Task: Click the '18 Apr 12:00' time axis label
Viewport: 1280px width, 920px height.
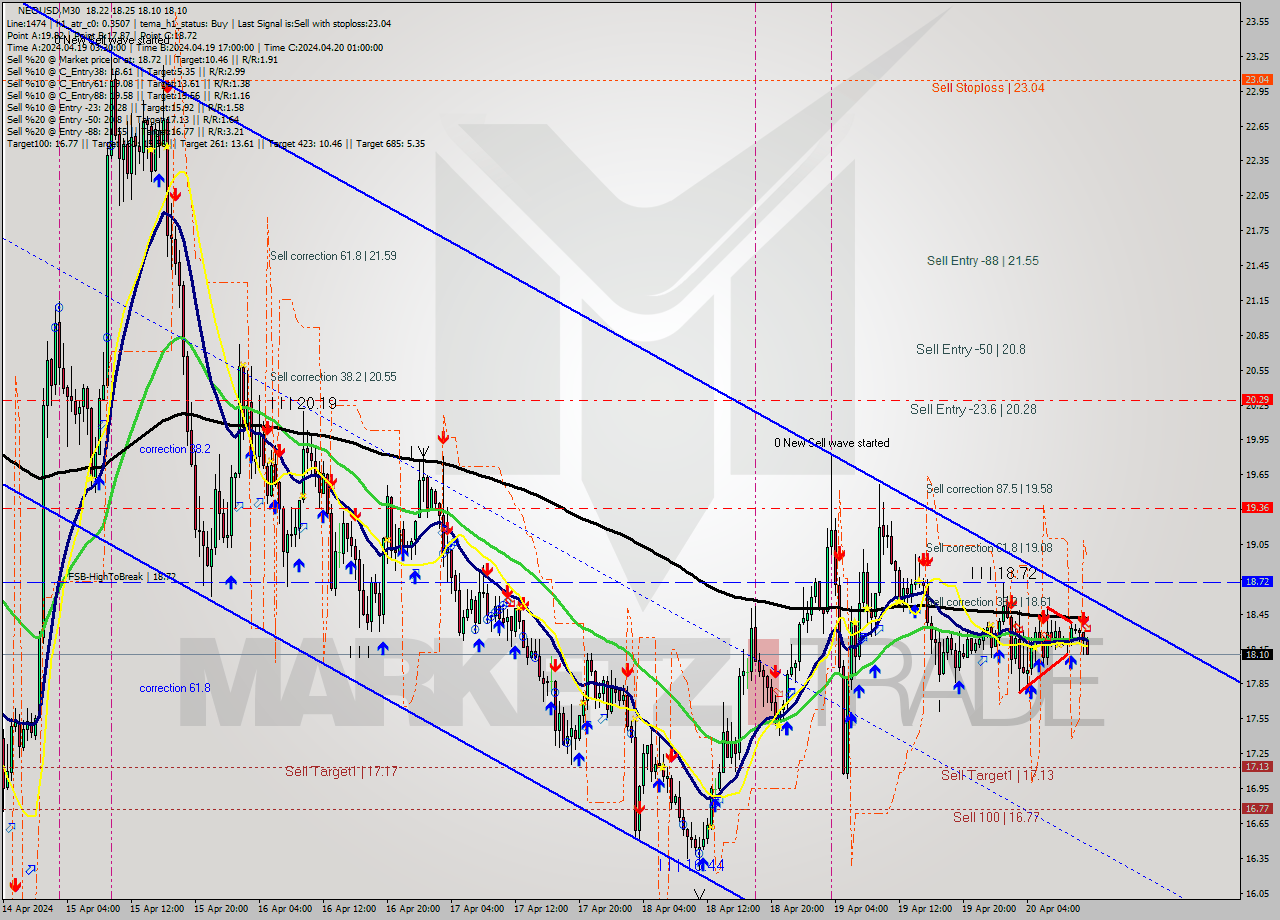Action: coord(731,909)
